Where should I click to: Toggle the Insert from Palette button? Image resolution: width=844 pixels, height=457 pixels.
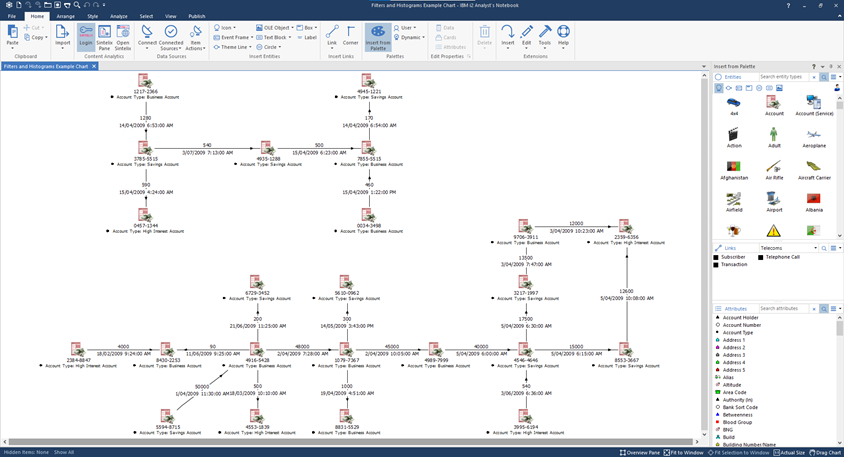(x=378, y=37)
